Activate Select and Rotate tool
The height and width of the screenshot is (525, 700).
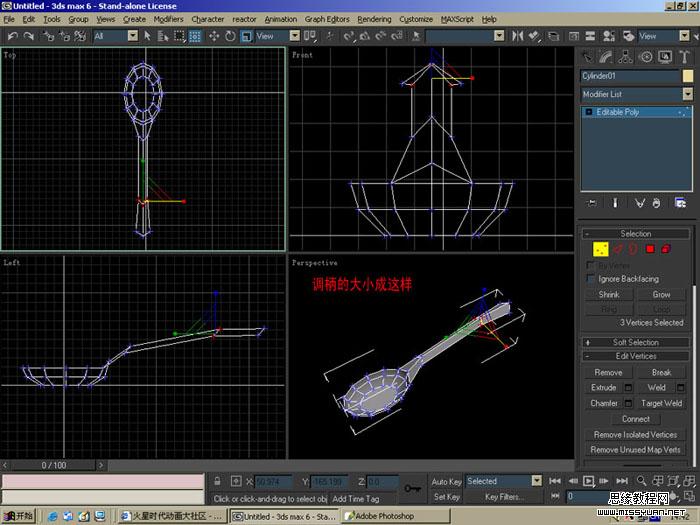(x=230, y=36)
